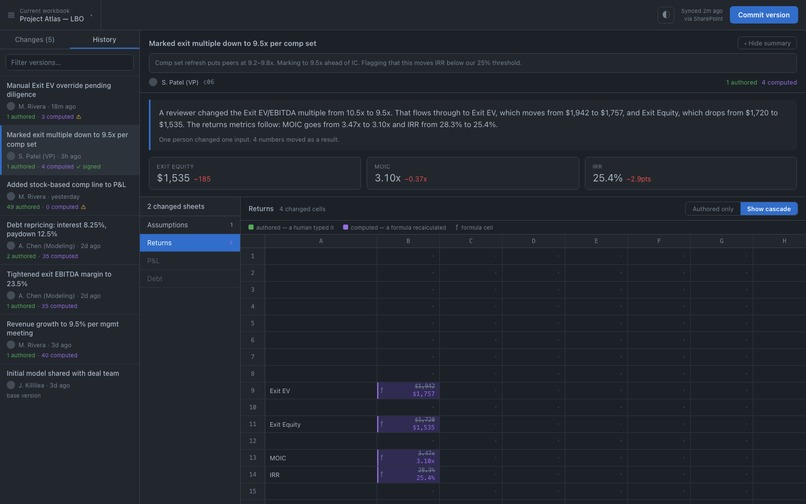Click the c06 commit hash label
Viewport: 806px width, 504px height.
pos(209,82)
